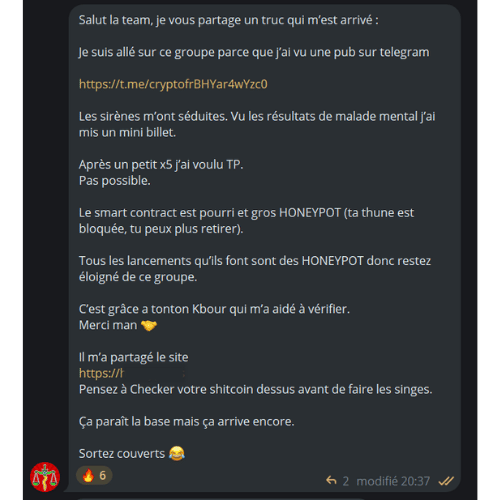Screen dimensions: 500x500
Task: Click the Tous les lancements paragraph
Action: click(255, 269)
